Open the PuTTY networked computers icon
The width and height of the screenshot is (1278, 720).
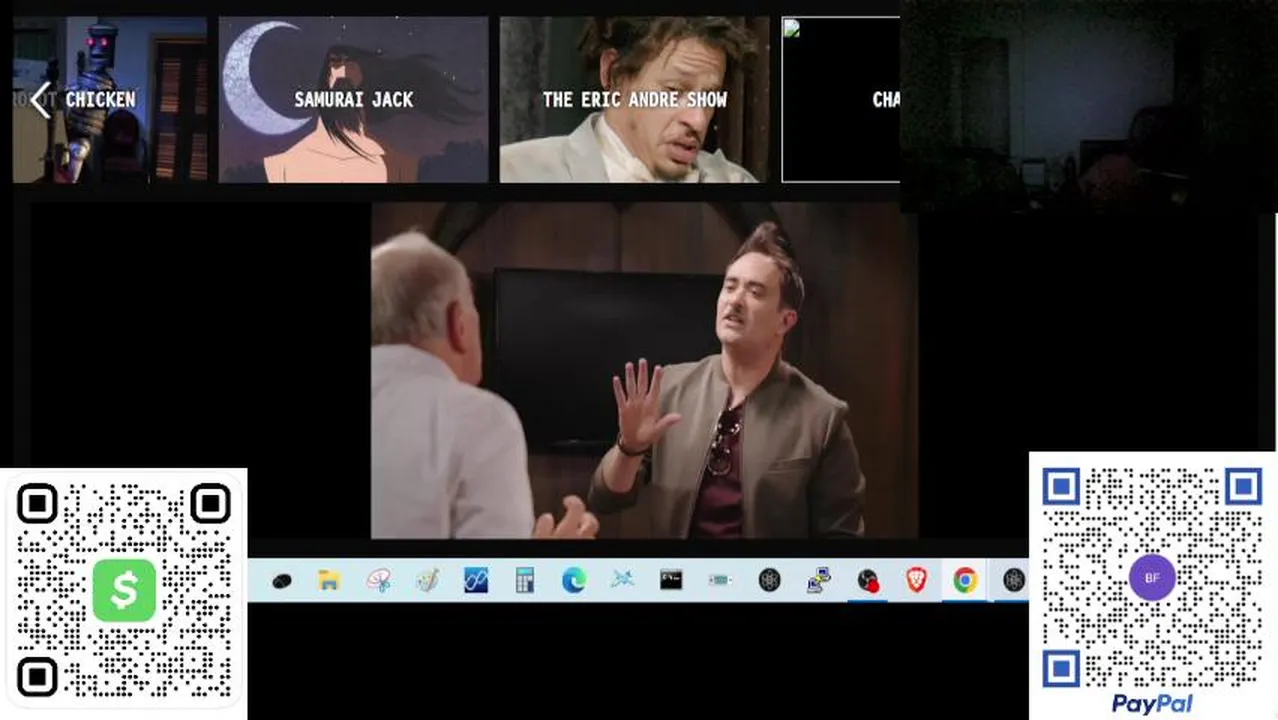(818, 580)
